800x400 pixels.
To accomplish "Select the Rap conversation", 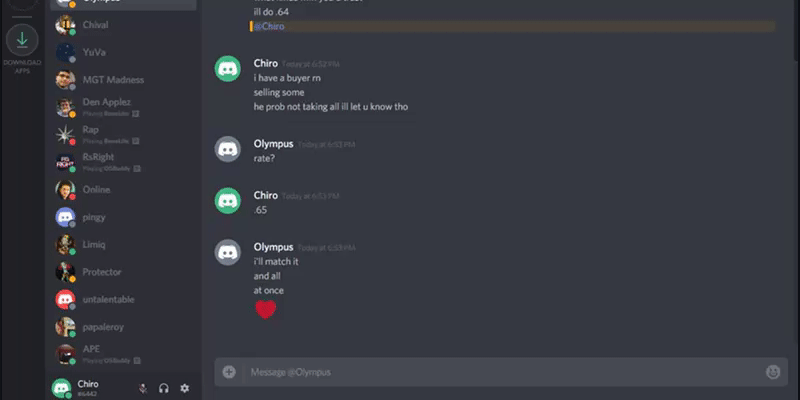I will [124, 135].
